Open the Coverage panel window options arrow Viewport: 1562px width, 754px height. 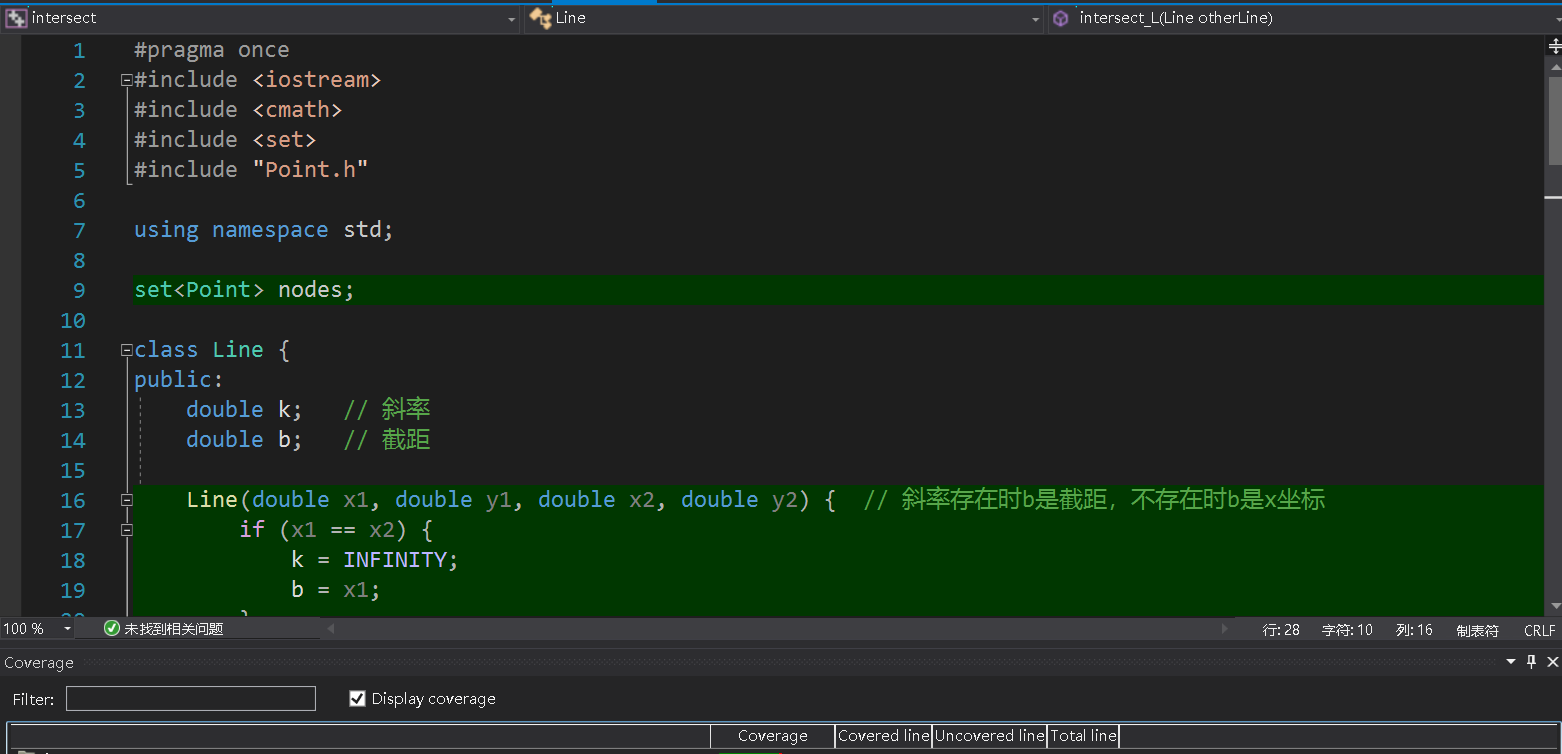click(x=1511, y=662)
